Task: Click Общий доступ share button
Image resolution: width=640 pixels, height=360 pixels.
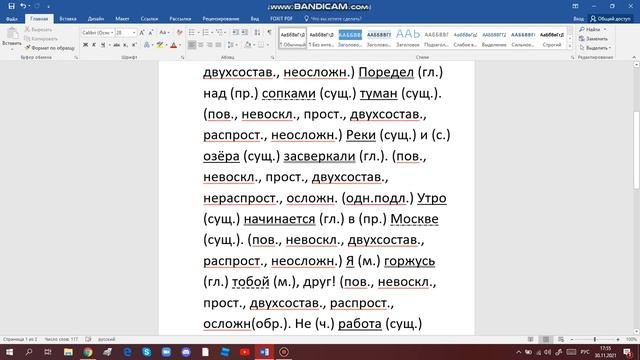Action: coord(610,19)
